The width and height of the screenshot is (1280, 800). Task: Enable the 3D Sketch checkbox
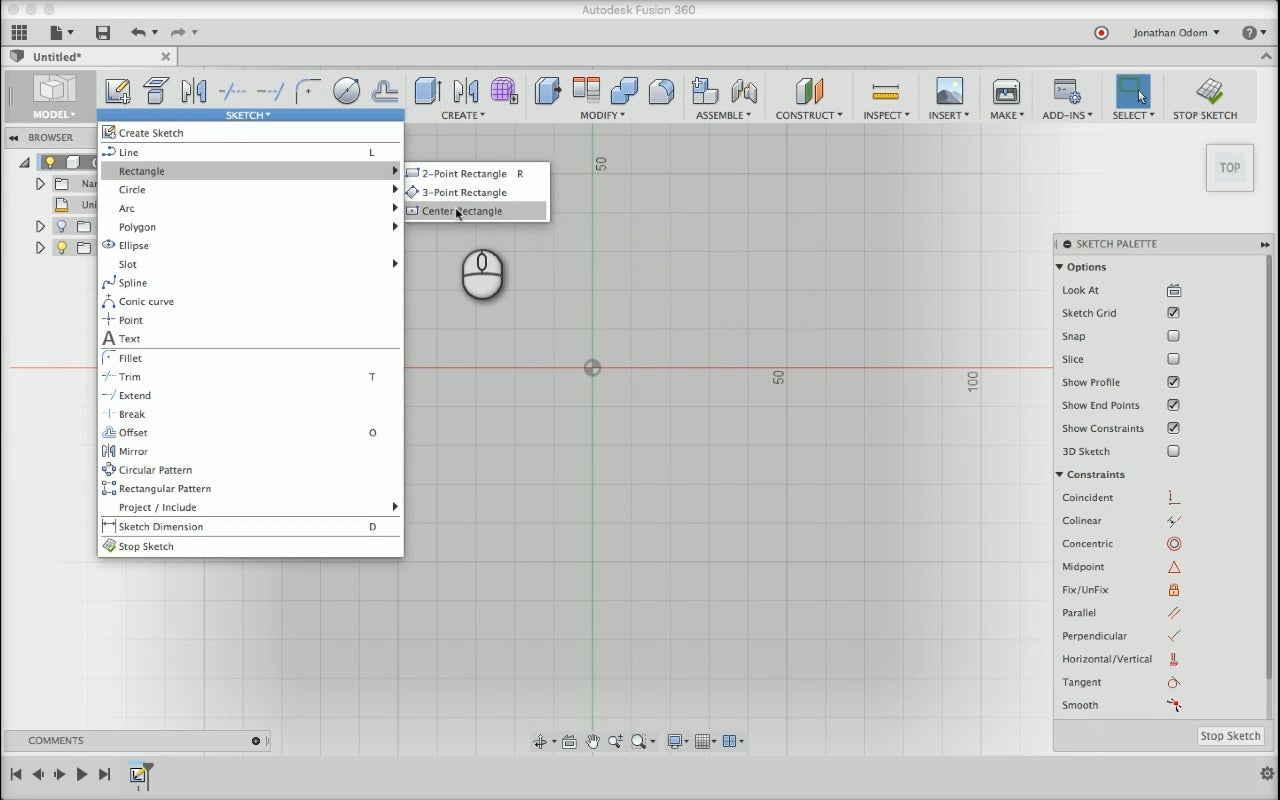(x=1174, y=451)
